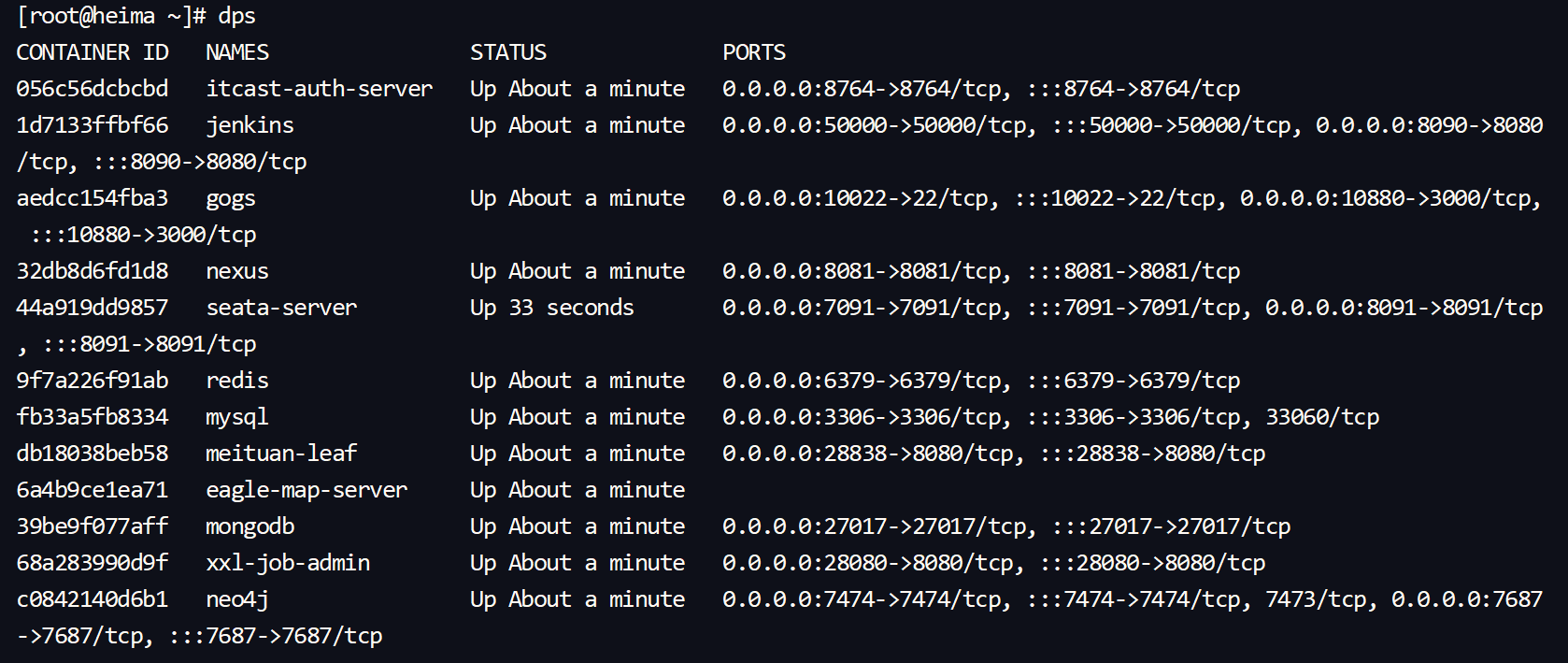Click the jenkins container name
The height and width of the screenshot is (663, 1568).
click(249, 125)
